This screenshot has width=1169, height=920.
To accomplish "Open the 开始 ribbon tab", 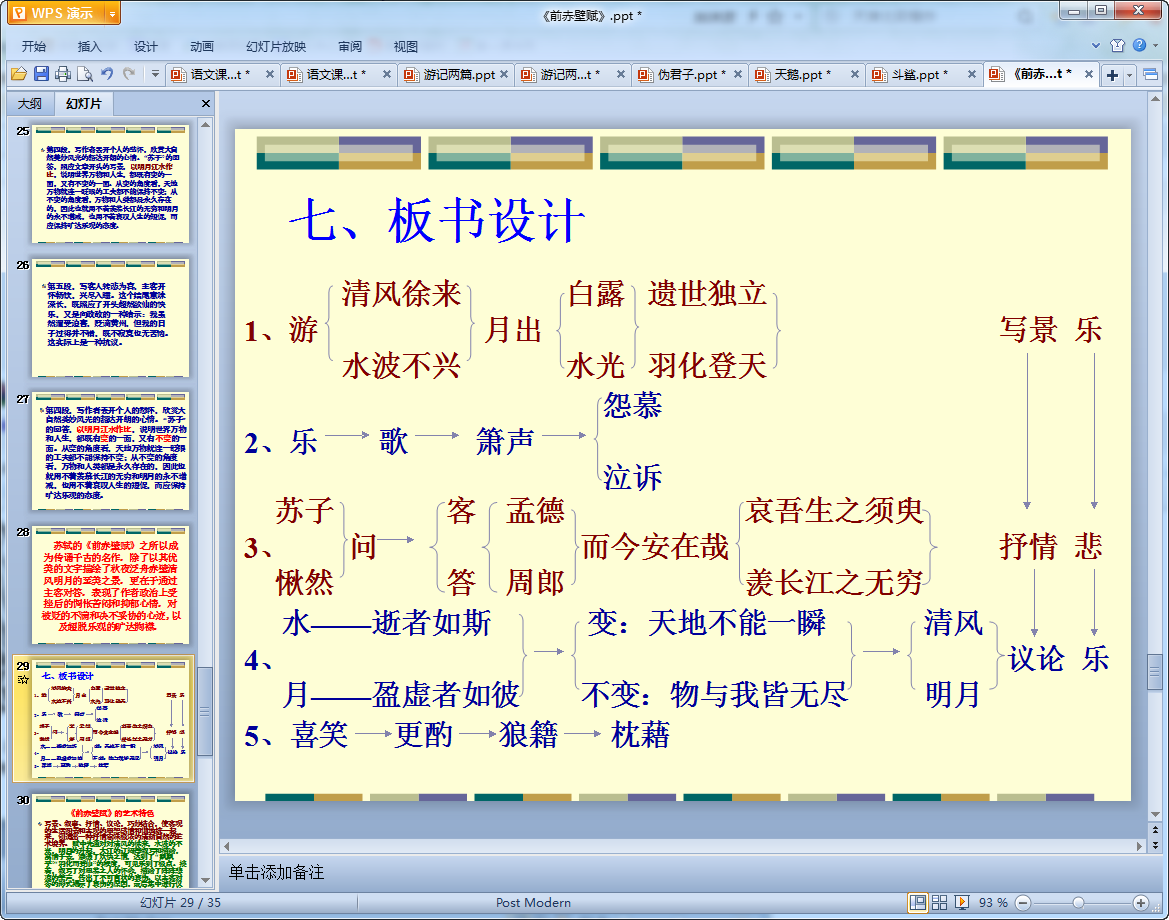I will tap(34, 46).
